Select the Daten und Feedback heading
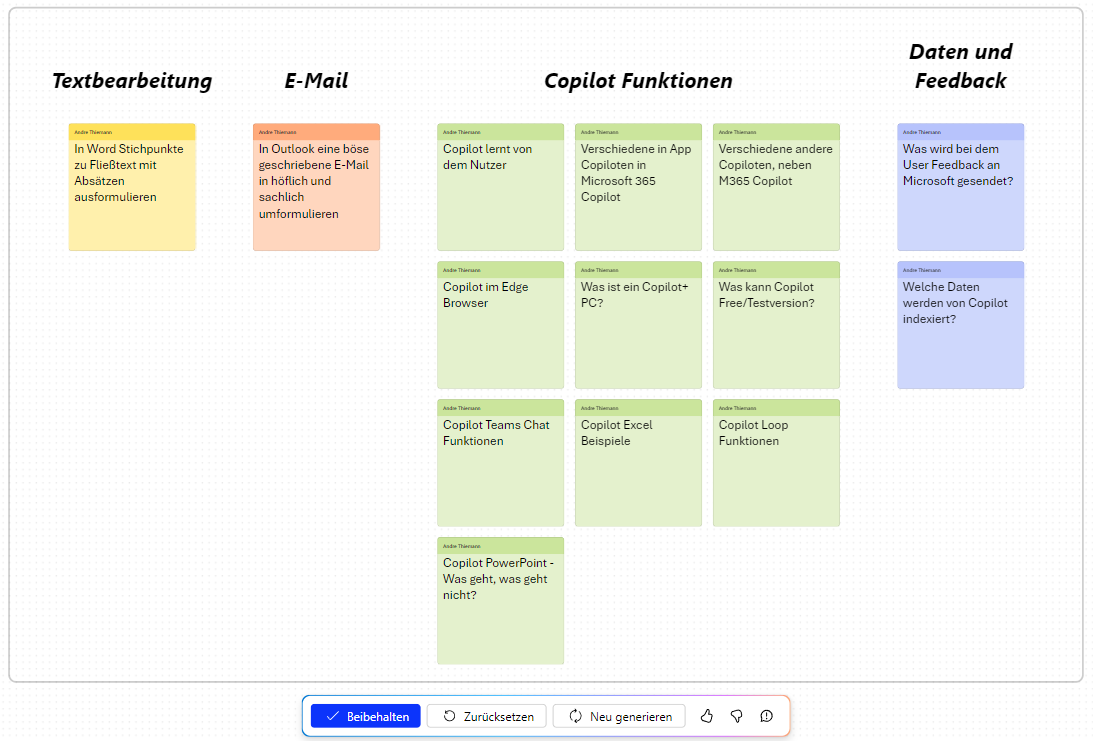1093x741 pixels. pyautogui.click(x=960, y=66)
